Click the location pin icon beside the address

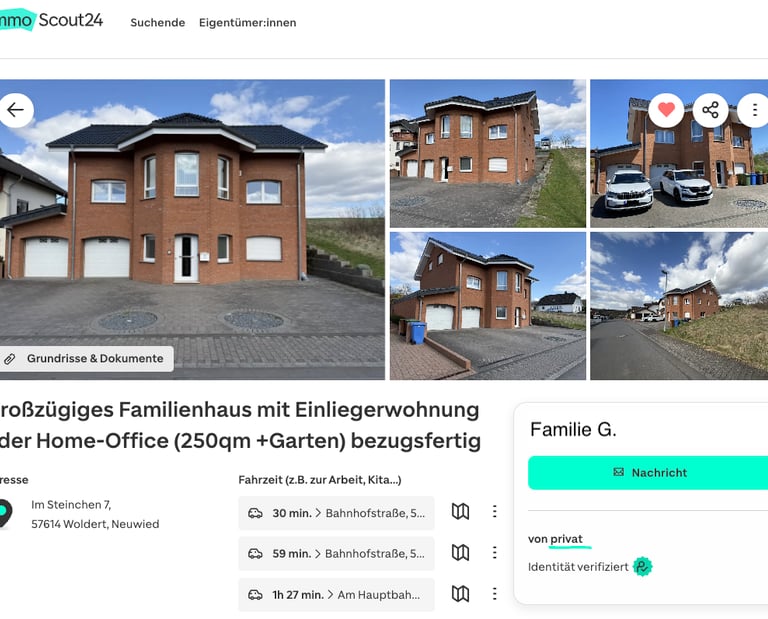[x=5, y=514]
